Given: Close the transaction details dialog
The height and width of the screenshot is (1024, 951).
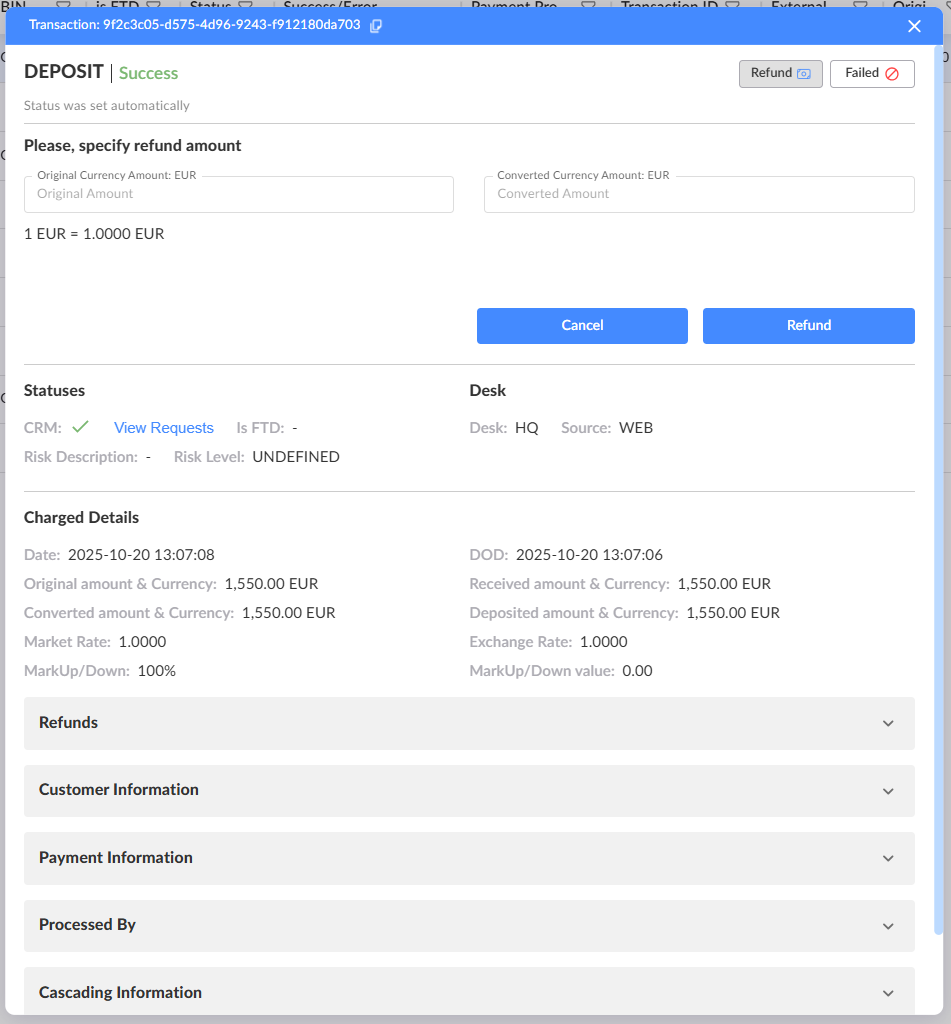Looking at the screenshot, I should pos(914,26).
